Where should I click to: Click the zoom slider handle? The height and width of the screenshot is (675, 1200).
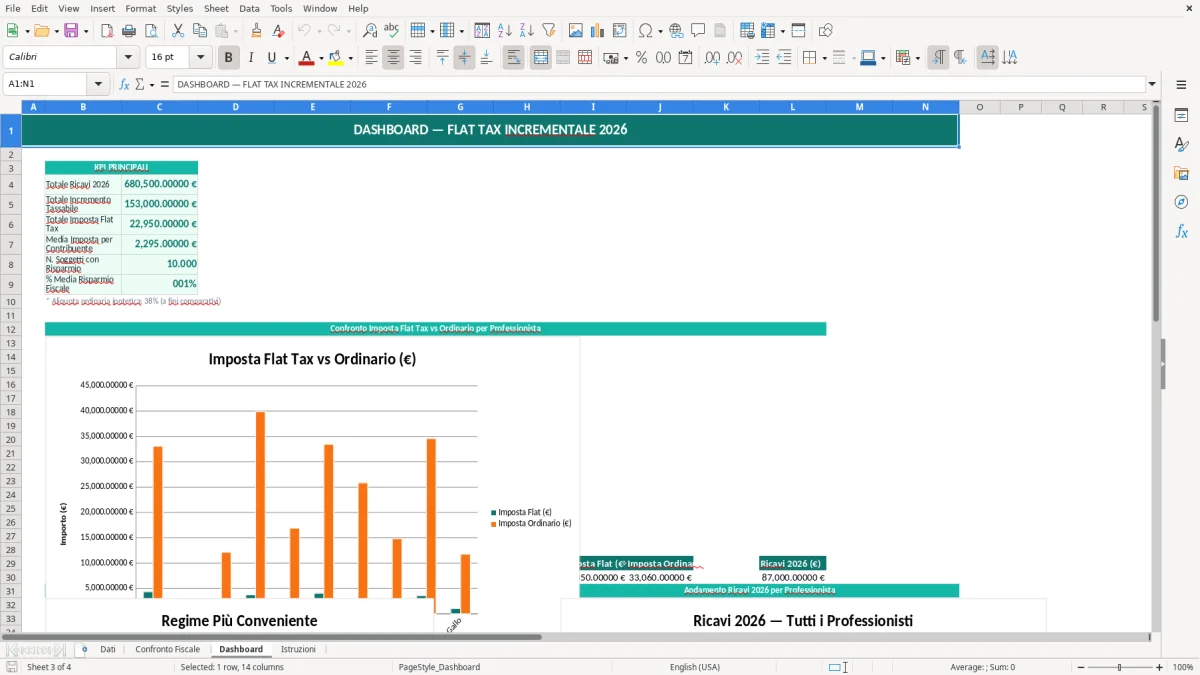[x=1120, y=667]
